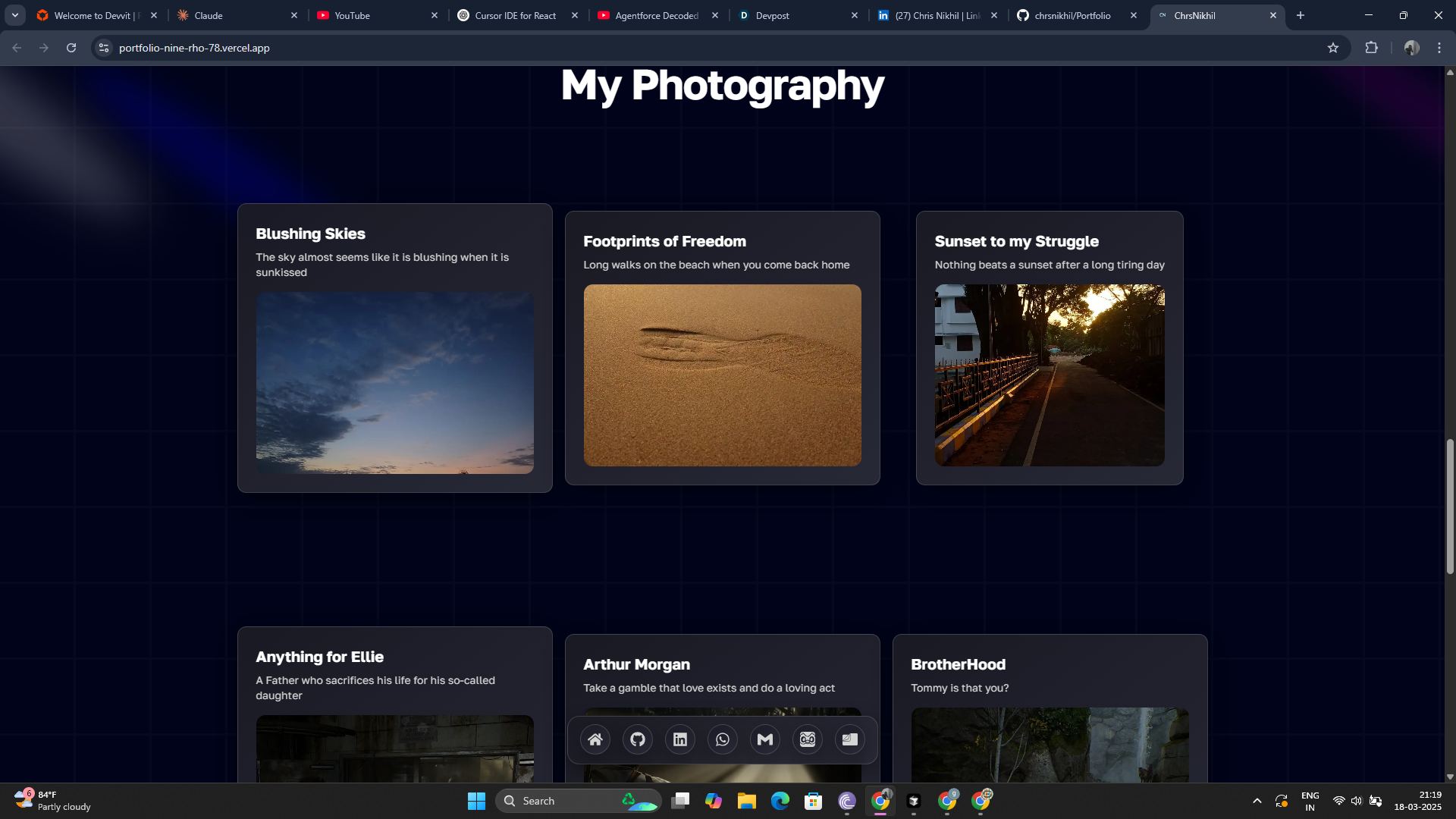Screen dimensions: 1456x819
Task: Bookmark this page with the star icon
Action: point(1333,48)
